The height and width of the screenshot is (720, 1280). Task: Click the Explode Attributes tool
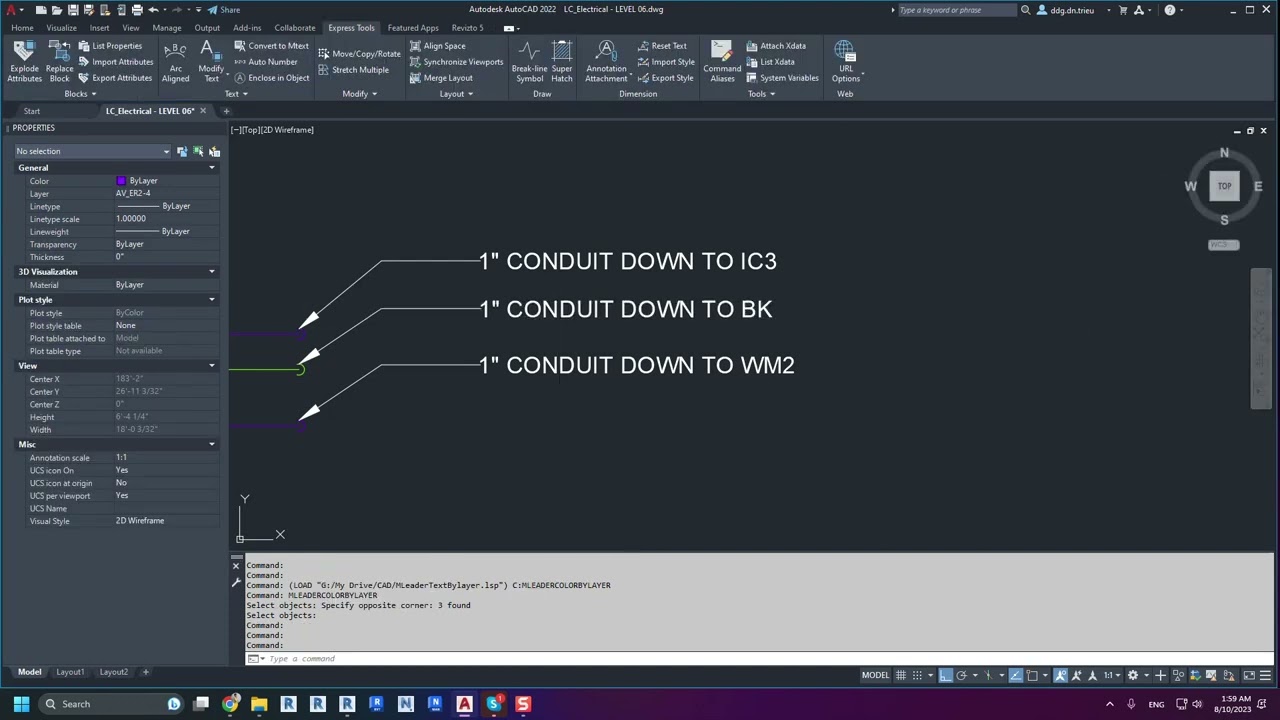[24, 62]
